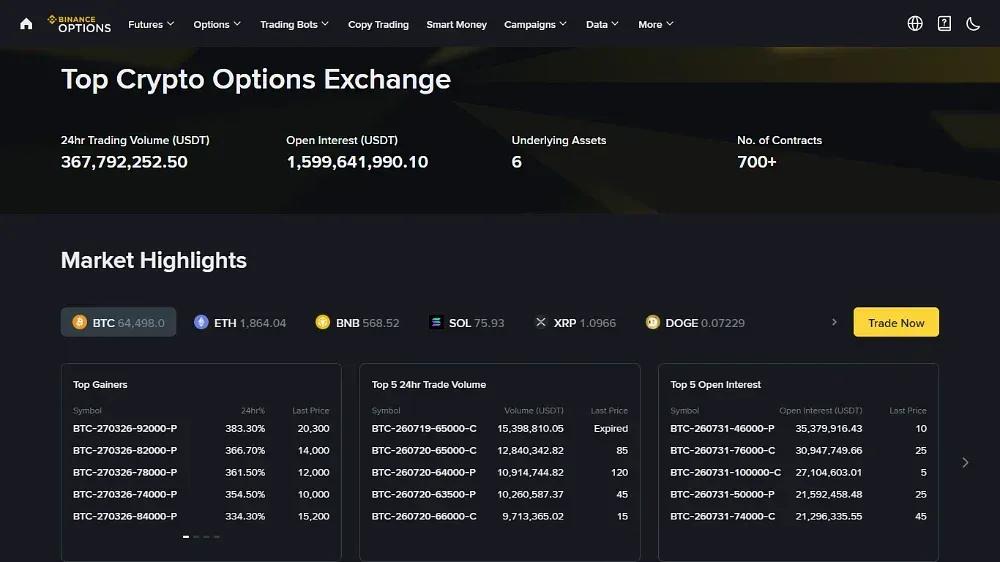Expand the Data dropdown menu
Image resolution: width=1000 pixels, height=562 pixels.
click(602, 24)
